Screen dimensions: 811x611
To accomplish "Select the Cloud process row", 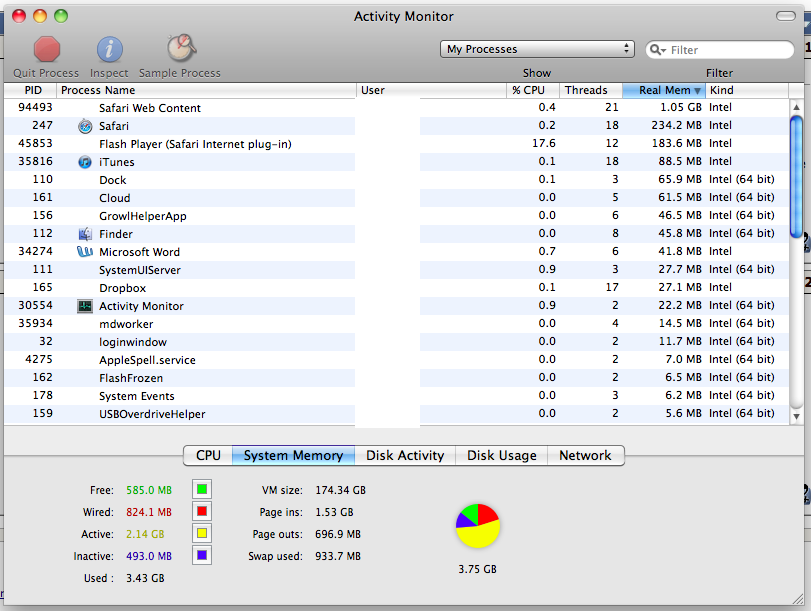I will point(397,198).
